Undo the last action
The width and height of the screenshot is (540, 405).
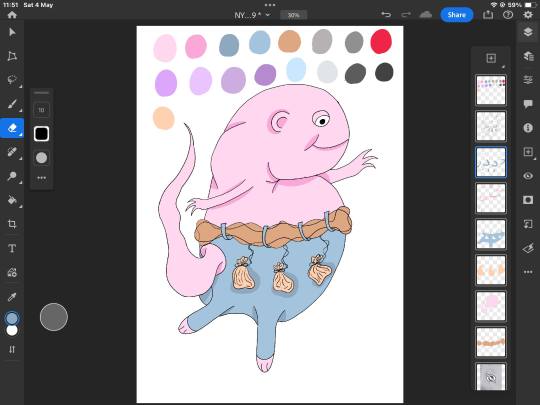tap(386, 14)
